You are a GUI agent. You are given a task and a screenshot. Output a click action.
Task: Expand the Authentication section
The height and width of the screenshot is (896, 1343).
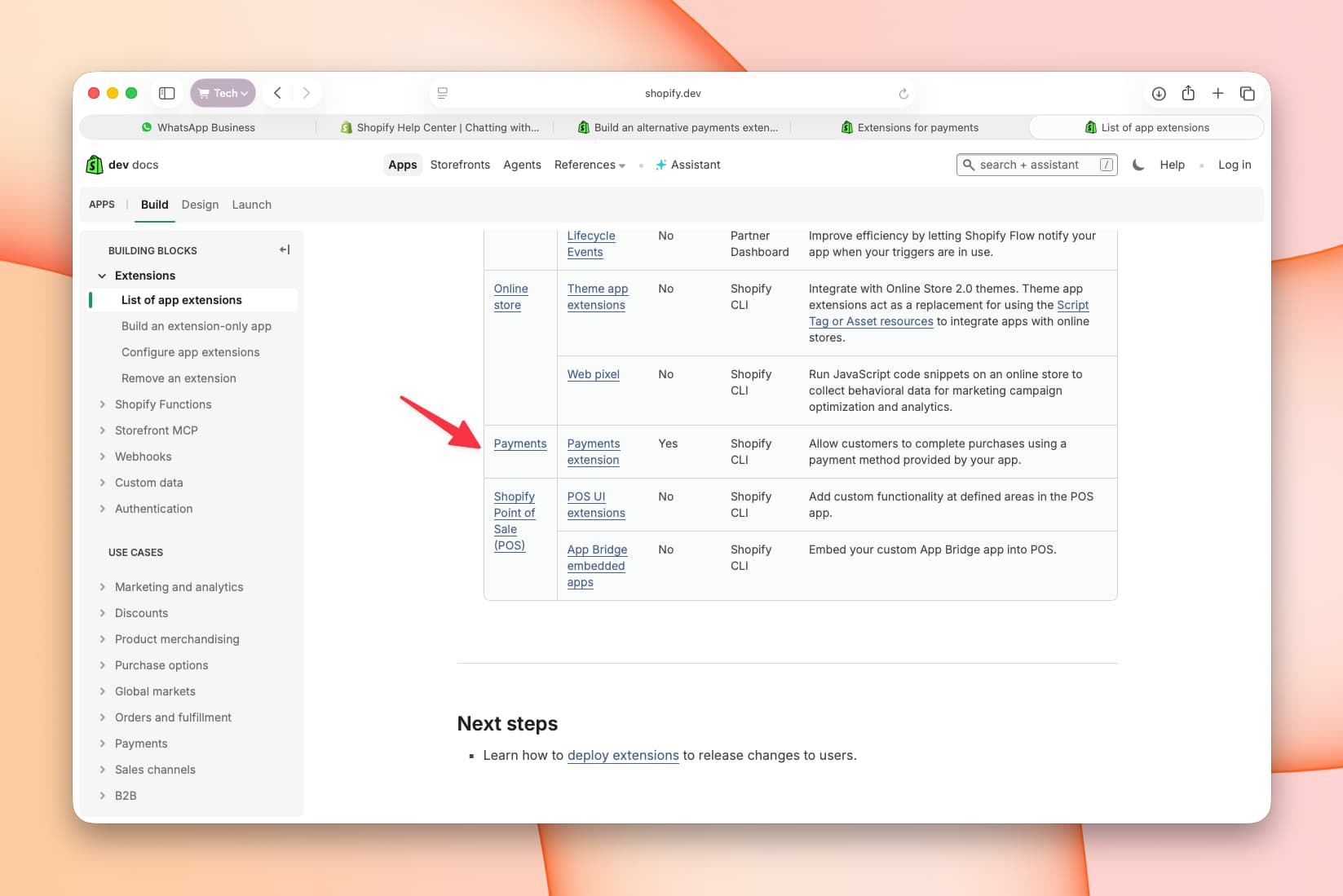102,509
